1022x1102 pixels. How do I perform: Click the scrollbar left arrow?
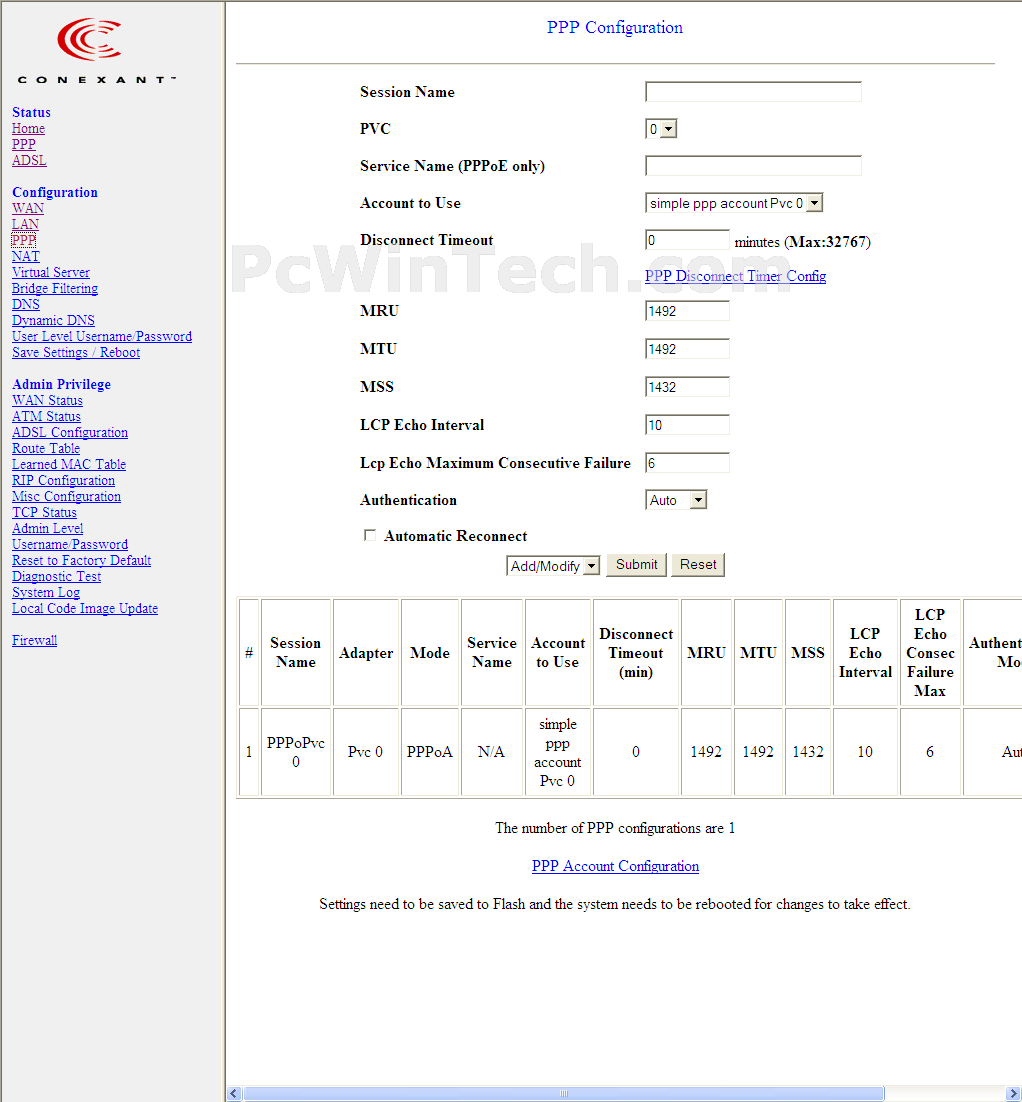click(234, 1094)
